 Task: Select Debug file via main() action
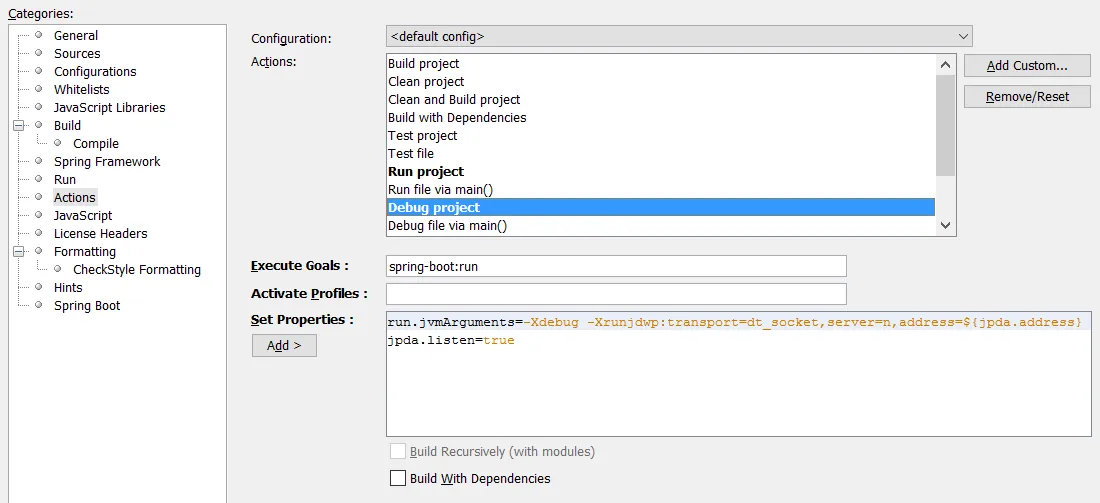447,226
